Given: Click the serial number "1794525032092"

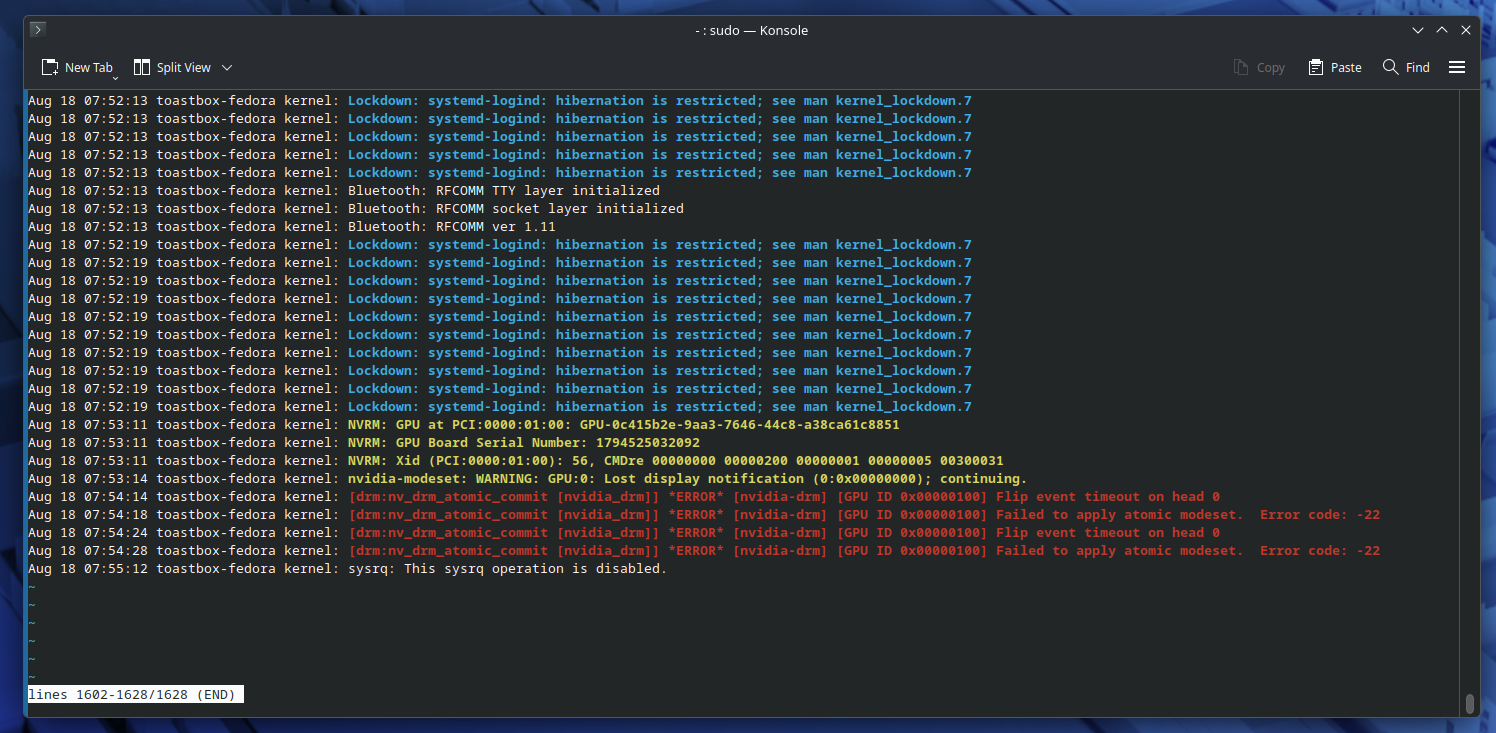Looking at the screenshot, I should [x=648, y=443].
